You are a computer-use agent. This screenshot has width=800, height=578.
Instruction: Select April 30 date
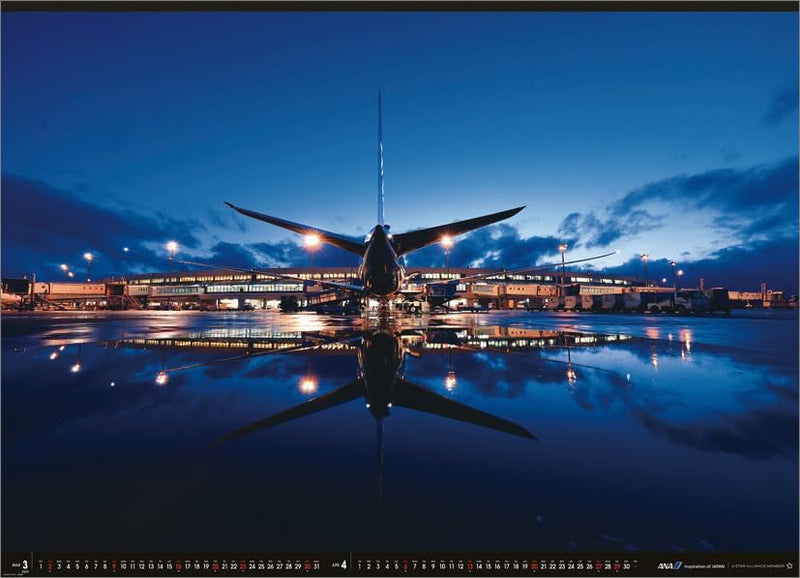coord(626,566)
